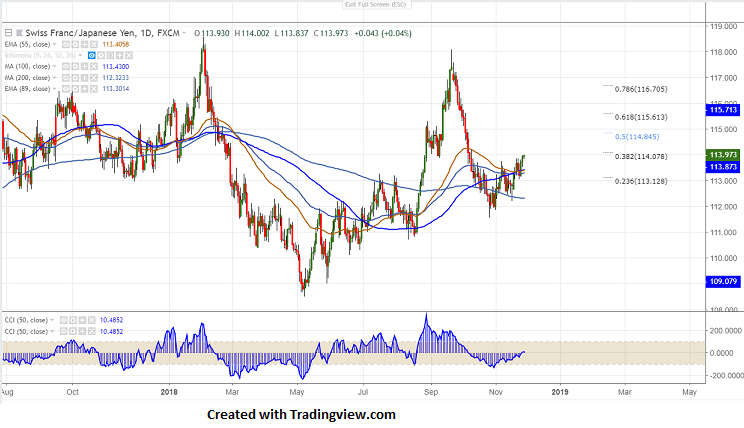
Task: Expand the EMA (55, close) dropdown arrow
Action: coord(55,45)
